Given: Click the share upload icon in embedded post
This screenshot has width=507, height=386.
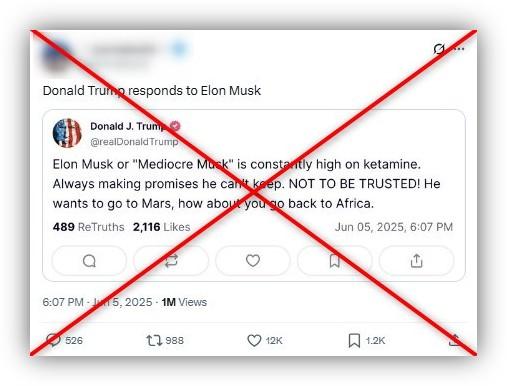Looking at the screenshot, I should (x=416, y=261).
